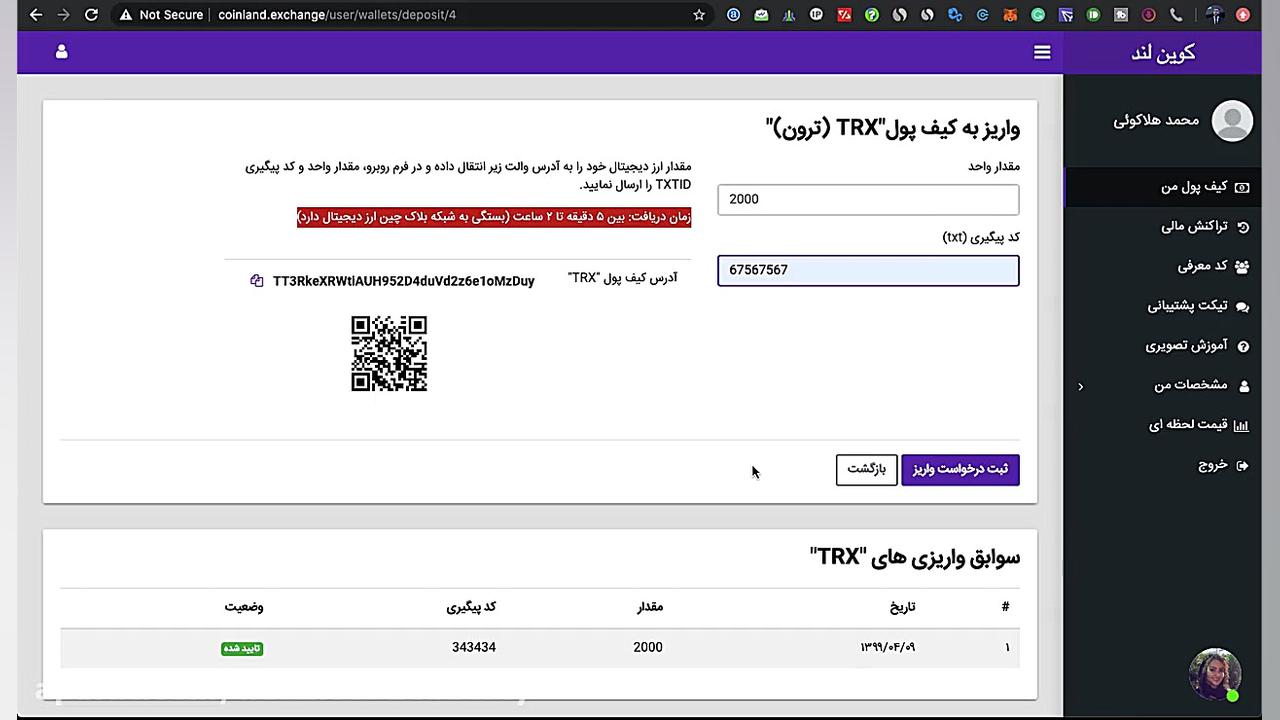Copy the TRX wallet address using the copy icon
The height and width of the screenshot is (720, 1280).
257,281
